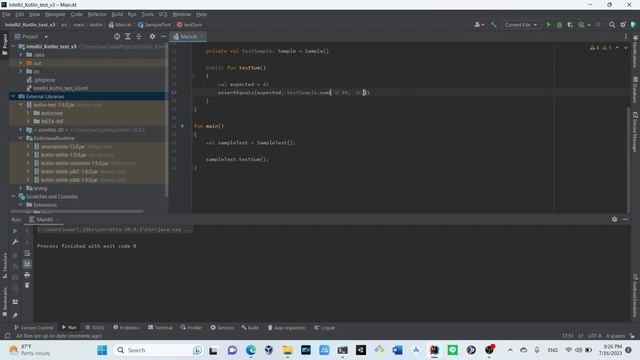Open File Explorer from taskbar
The width and height of the screenshot is (640, 360).
click(x=287, y=350)
